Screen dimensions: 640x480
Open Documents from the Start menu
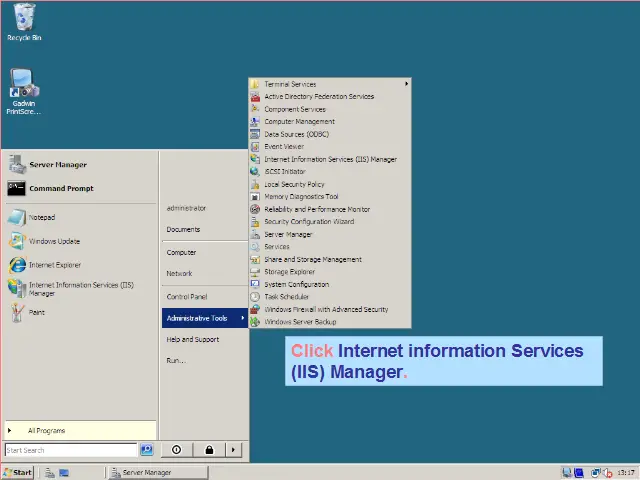pyautogui.click(x=183, y=229)
